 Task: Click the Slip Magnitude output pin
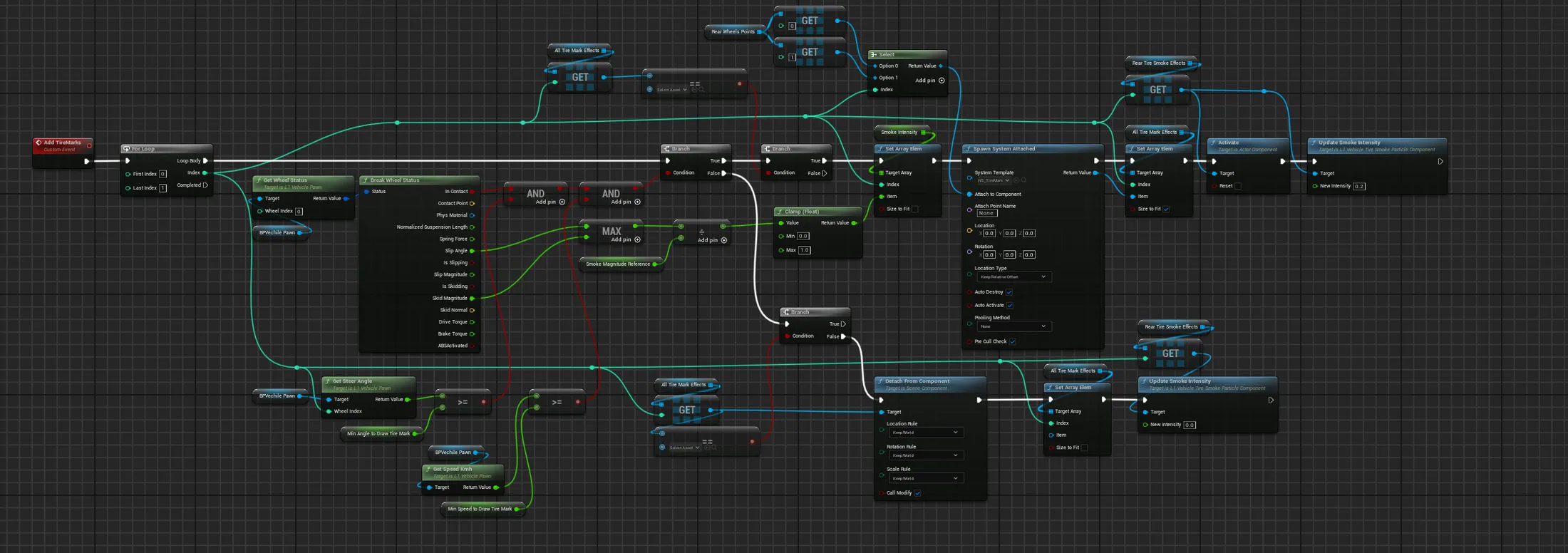click(x=472, y=275)
